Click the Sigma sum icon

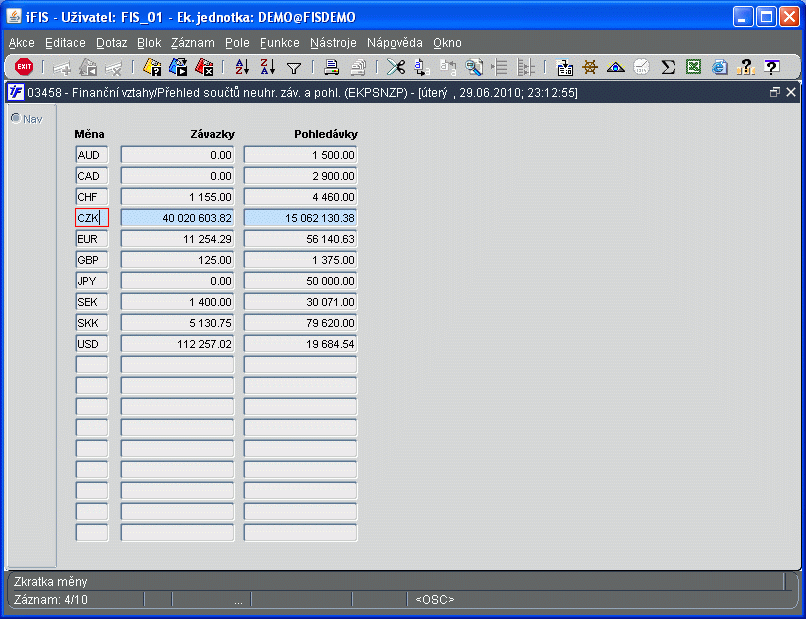tap(668, 67)
